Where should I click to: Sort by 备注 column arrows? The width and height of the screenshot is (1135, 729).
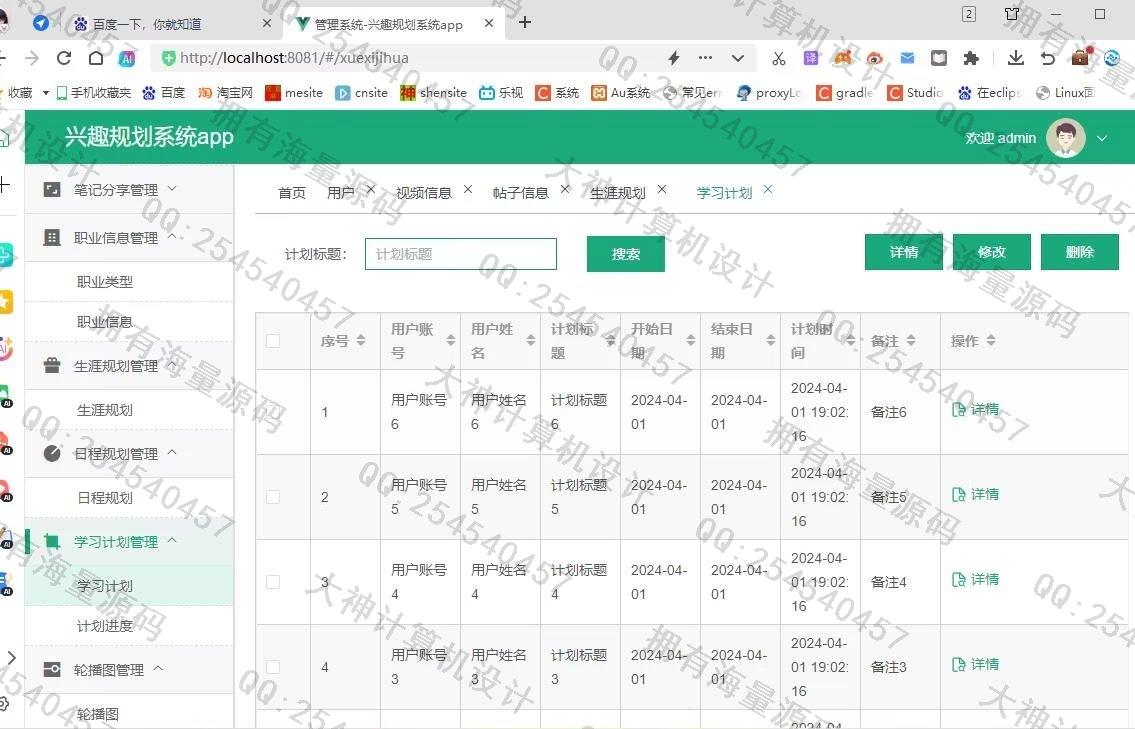[911, 340]
